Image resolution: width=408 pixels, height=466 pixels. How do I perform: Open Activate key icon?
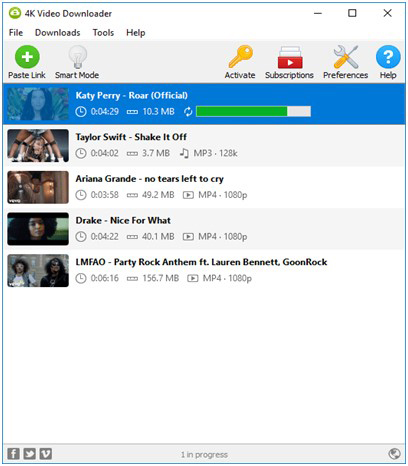click(240, 57)
